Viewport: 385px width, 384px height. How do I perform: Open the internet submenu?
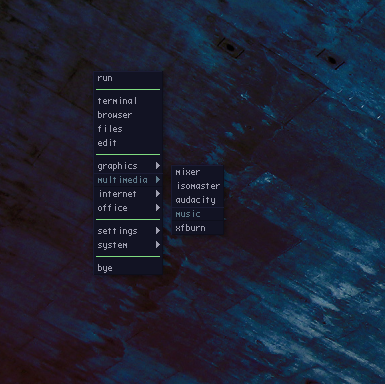(x=128, y=194)
